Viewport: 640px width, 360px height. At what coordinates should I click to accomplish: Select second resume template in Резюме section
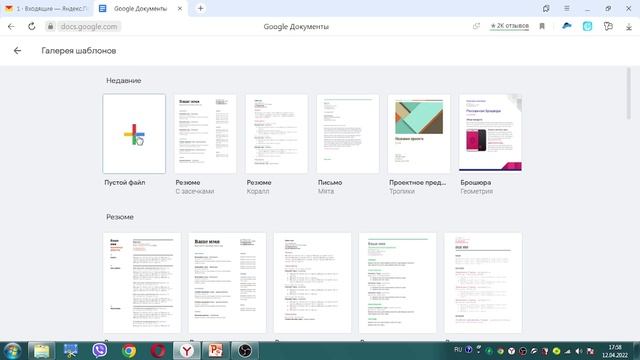pyautogui.click(x=227, y=283)
